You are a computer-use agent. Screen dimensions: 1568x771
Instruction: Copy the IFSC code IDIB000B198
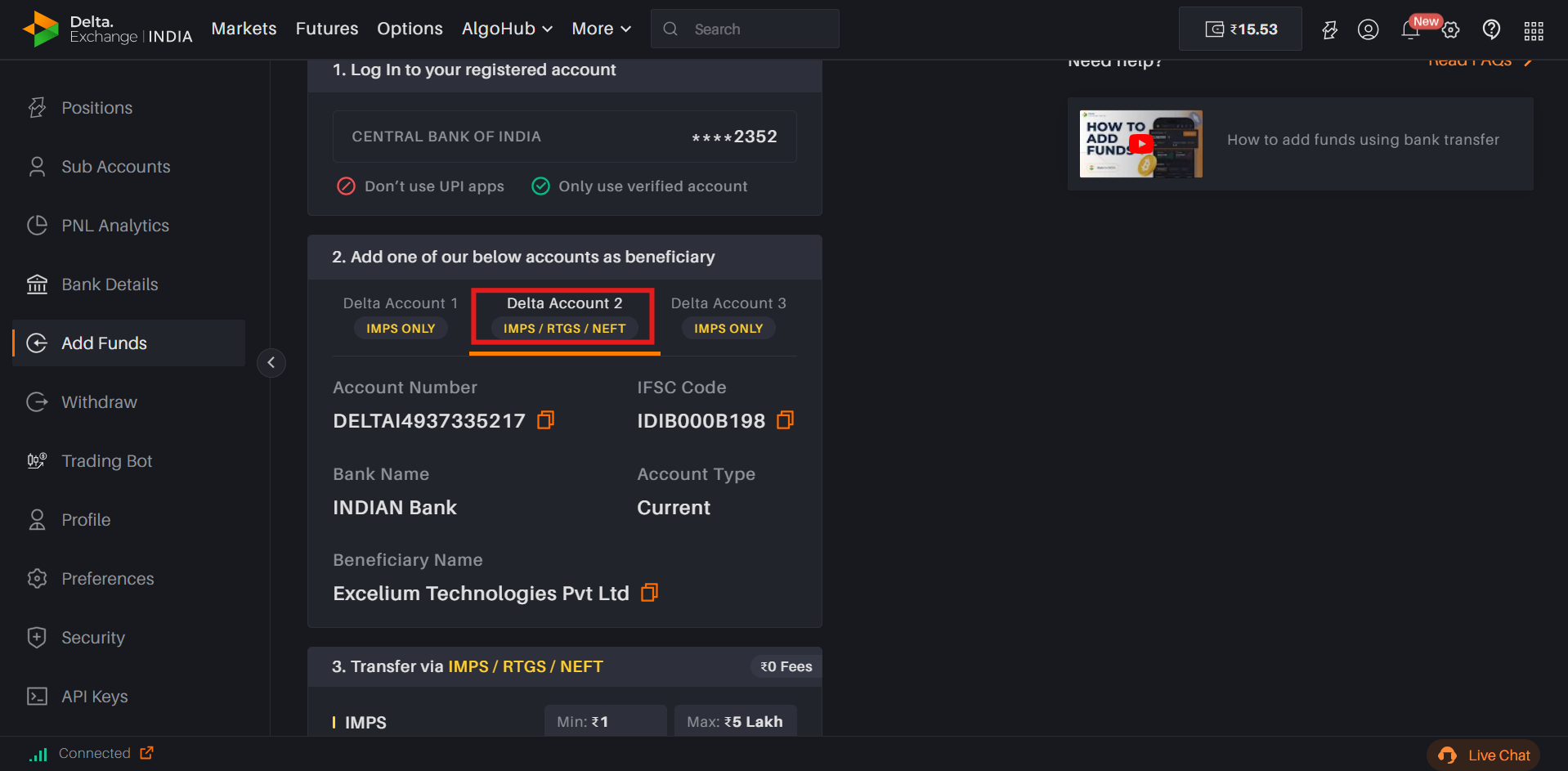pyautogui.click(x=785, y=420)
